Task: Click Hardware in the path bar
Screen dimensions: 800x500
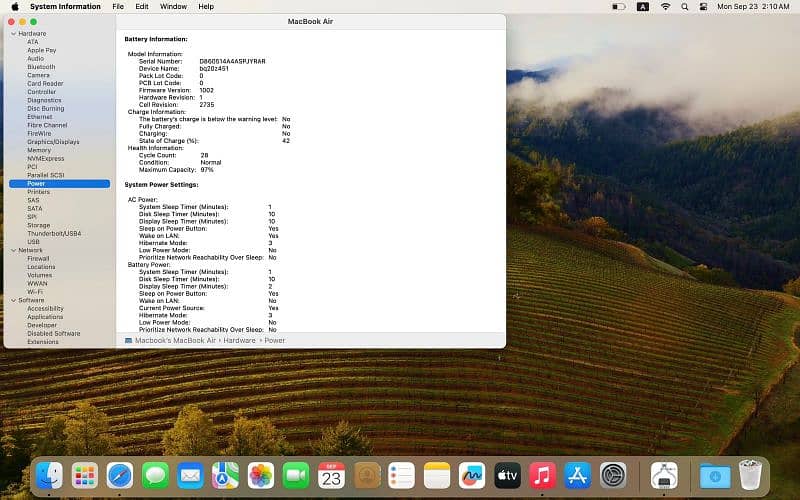Action: [239, 340]
